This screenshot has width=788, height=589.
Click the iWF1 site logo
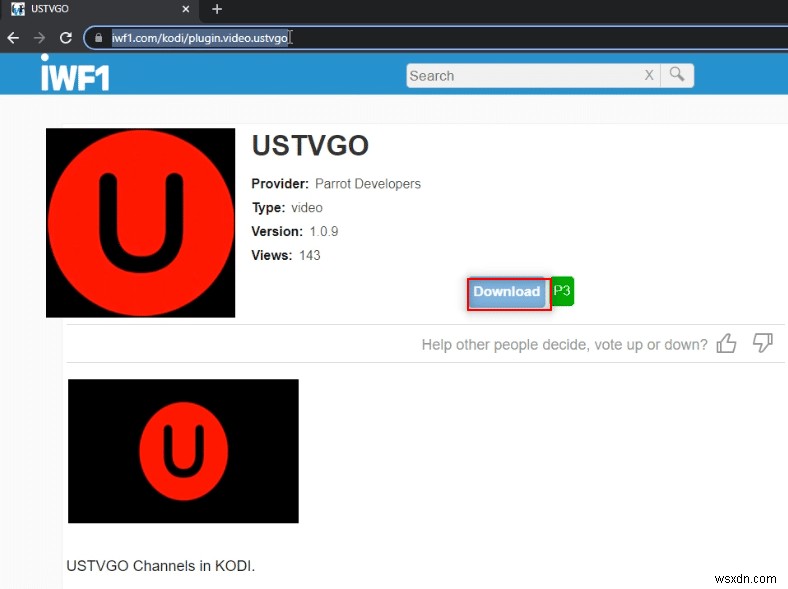[75, 73]
